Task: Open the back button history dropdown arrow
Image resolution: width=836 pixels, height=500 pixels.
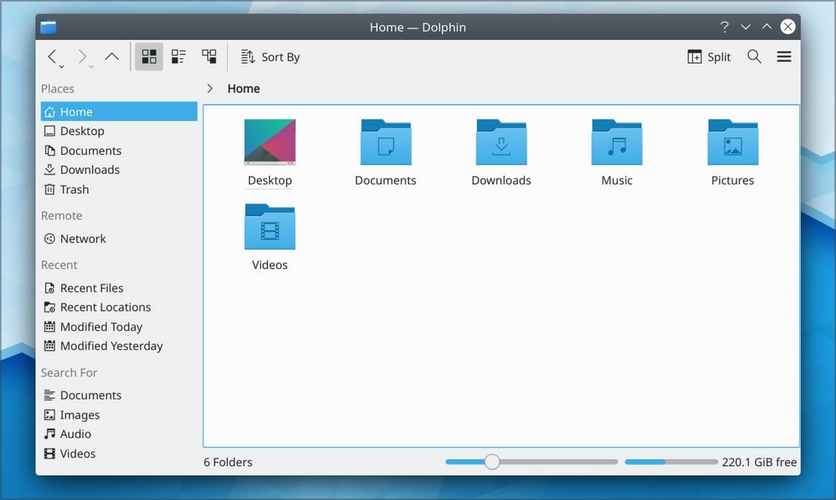Action: coord(61,67)
